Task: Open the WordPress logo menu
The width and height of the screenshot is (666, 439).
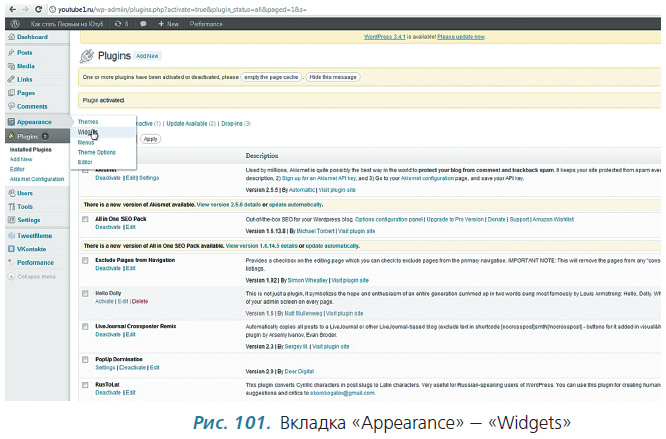Action: [x=15, y=24]
